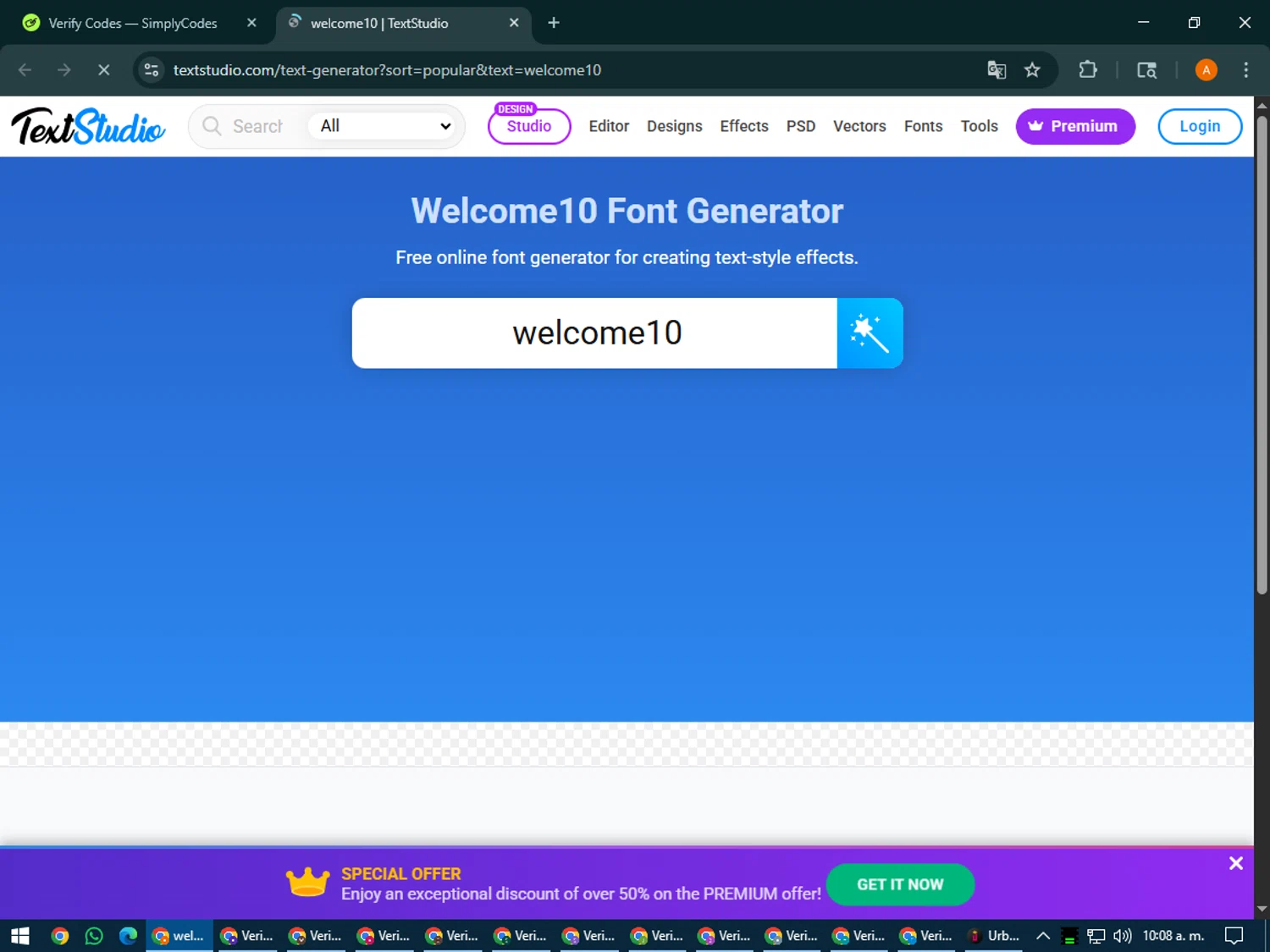Open the wel... Chrome taskbar window
This screenshot has width=1270, height=952.
click(x=179, y=936)
